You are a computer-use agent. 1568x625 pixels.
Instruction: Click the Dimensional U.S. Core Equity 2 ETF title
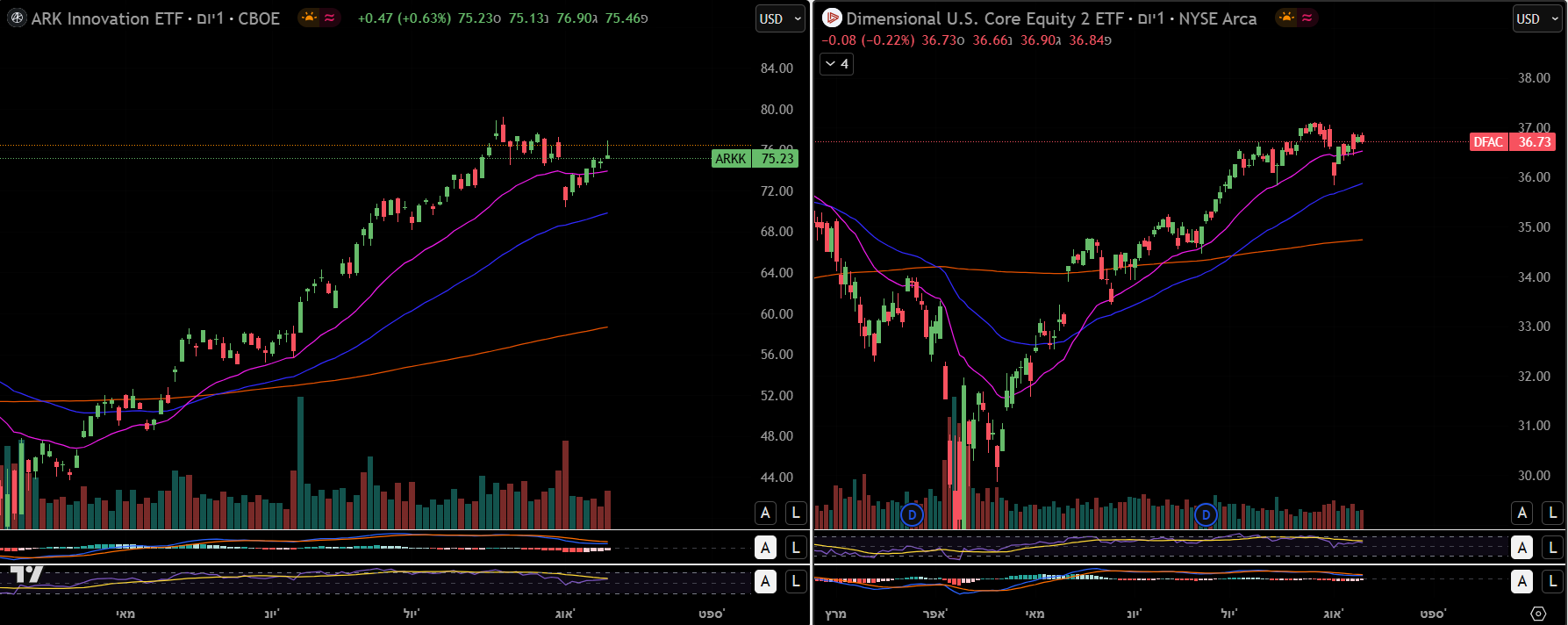[984, 18]
